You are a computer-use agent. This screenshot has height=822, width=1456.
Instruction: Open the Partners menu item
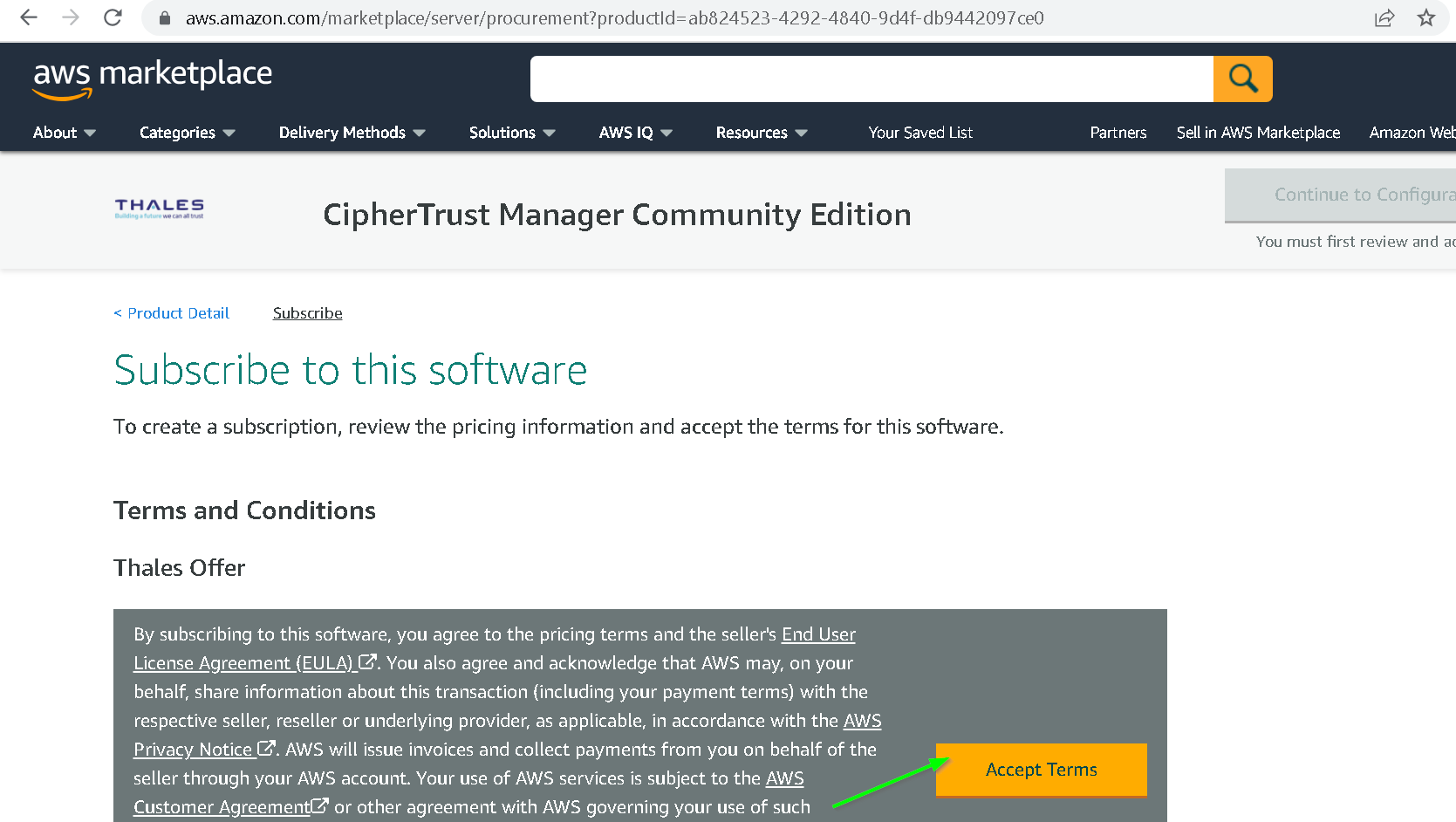point(1118,133)
